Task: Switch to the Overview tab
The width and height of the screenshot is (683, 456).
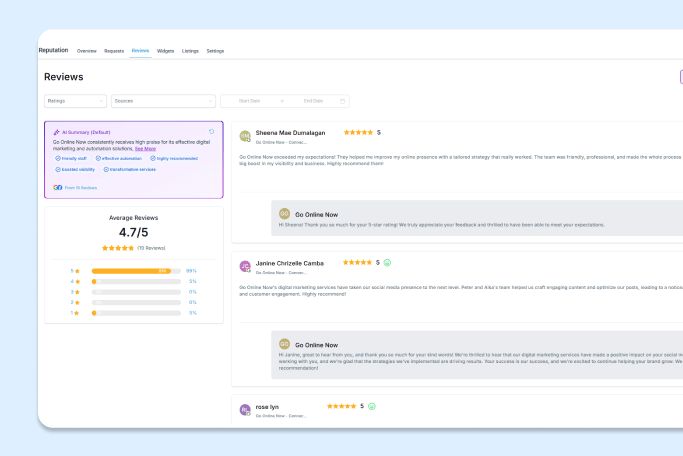Action: (x=87, y=50)
